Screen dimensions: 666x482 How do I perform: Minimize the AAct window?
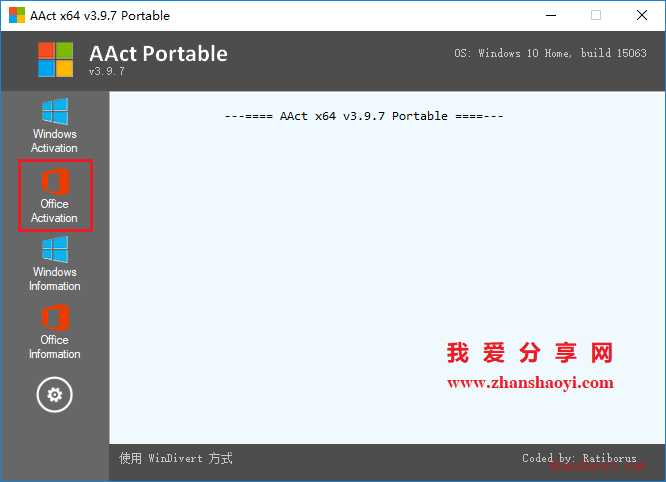[x=551, y=16]
